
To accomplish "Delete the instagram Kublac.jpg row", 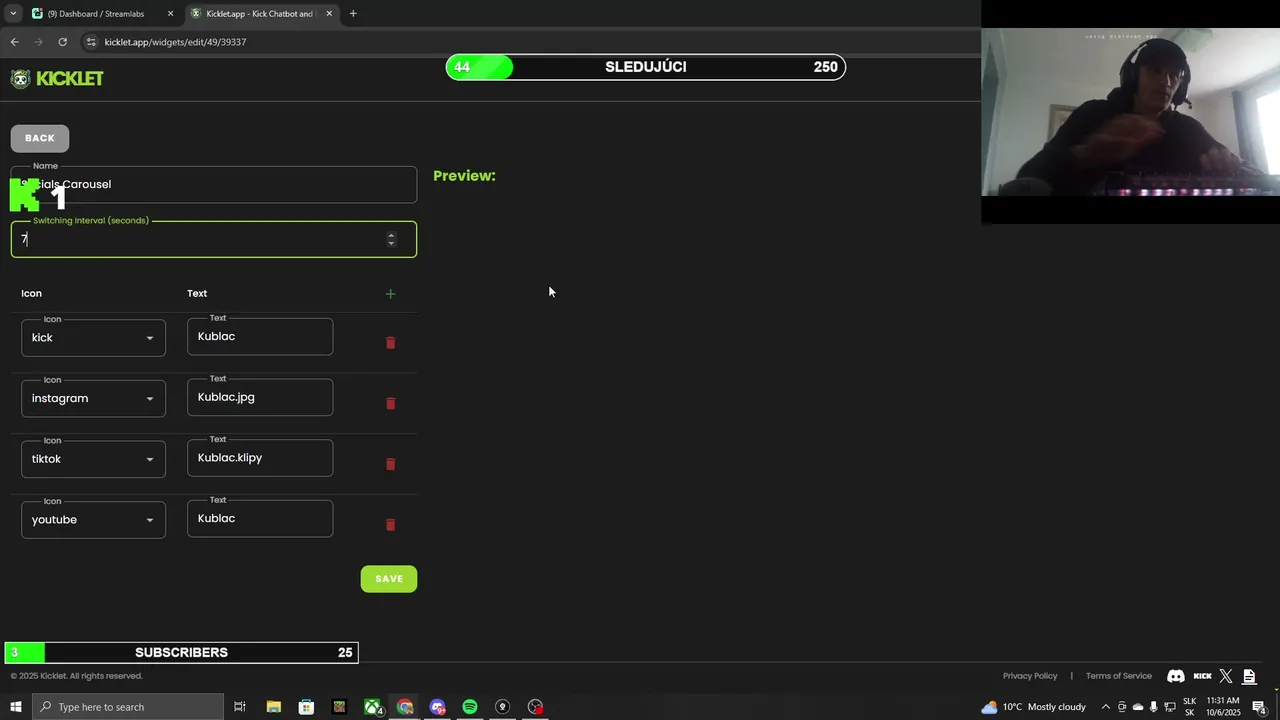I will point(390,403).
